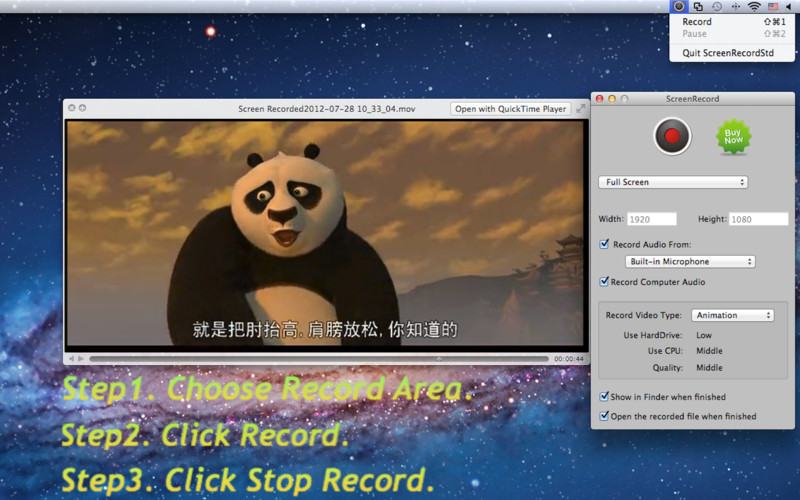The width and height of the screenshot is (800, 500).
Task: Uncheck Open the recorded file when finished
Action: pyautogui.click(x=604, y=416)
